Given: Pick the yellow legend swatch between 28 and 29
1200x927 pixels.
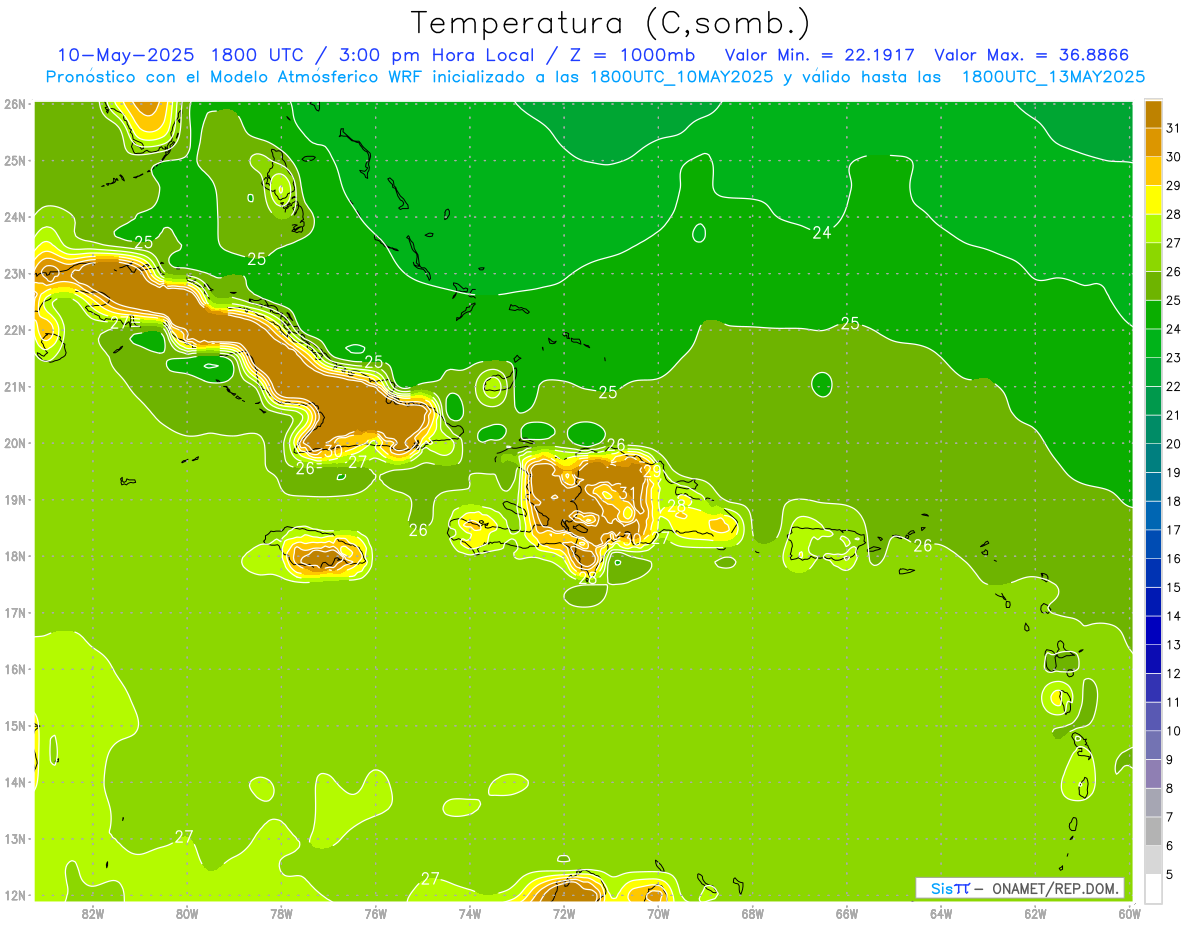Looking at the screenshot, I should pyautogui.click(x=1153, y=199).
